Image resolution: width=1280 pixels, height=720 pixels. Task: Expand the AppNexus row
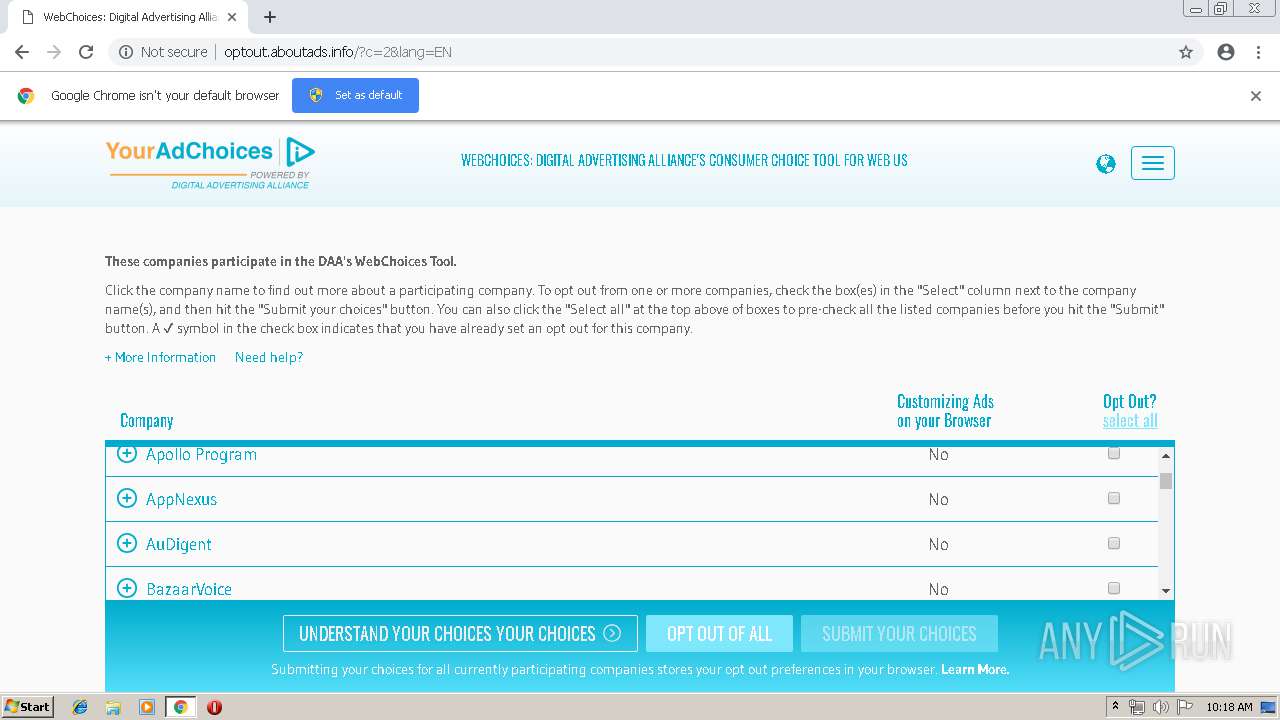(127, 498)
